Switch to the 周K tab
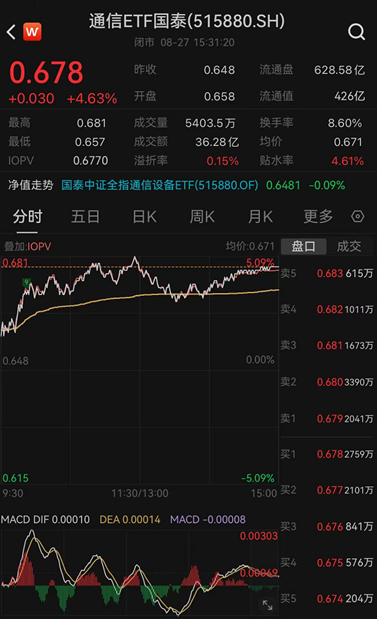 pos(202,217)
